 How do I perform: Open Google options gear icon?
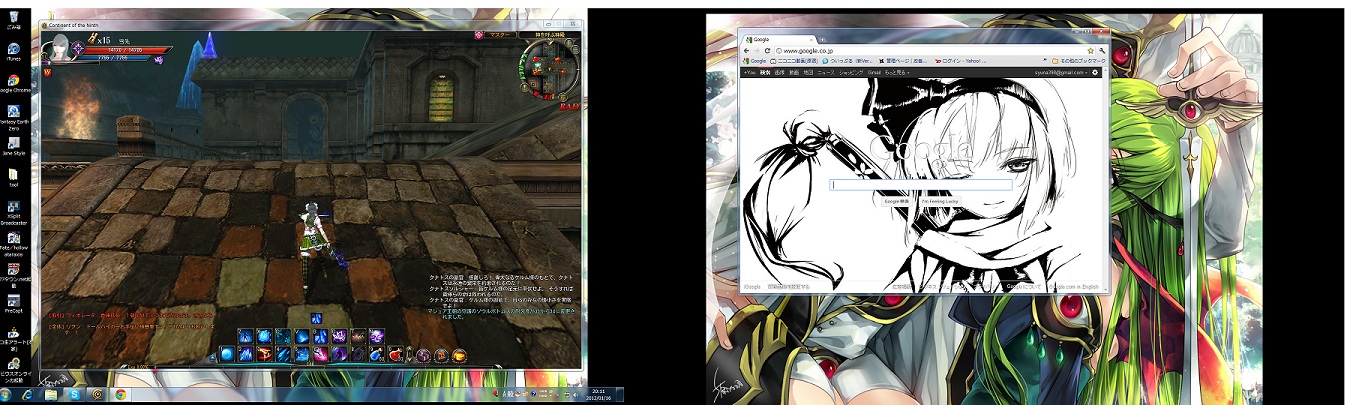click(x=1096, y=72)
